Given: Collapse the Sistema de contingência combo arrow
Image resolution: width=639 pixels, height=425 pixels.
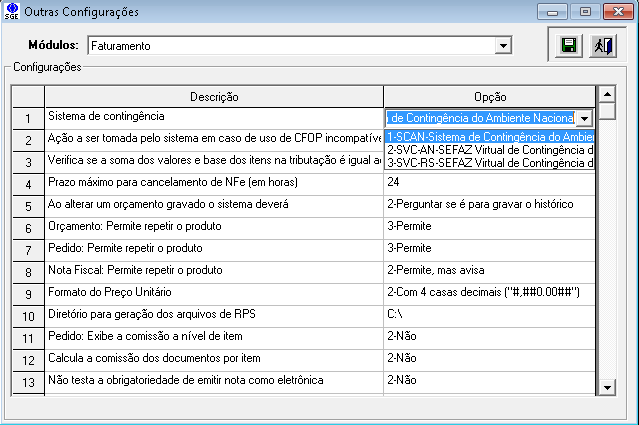Looking at the screenshot, I should tap(585, 118).
